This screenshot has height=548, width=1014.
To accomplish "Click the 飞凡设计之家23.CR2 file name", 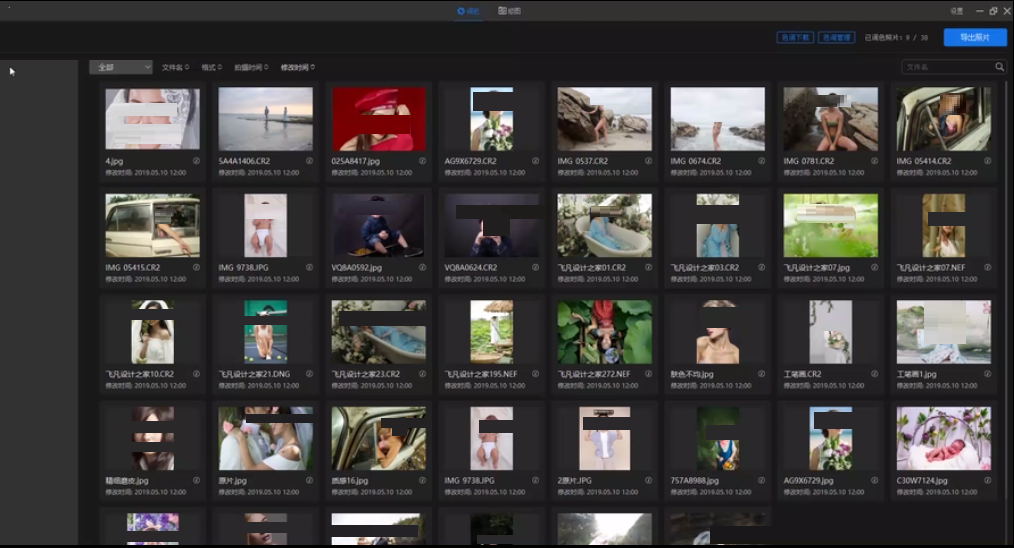I will point(365,374).
